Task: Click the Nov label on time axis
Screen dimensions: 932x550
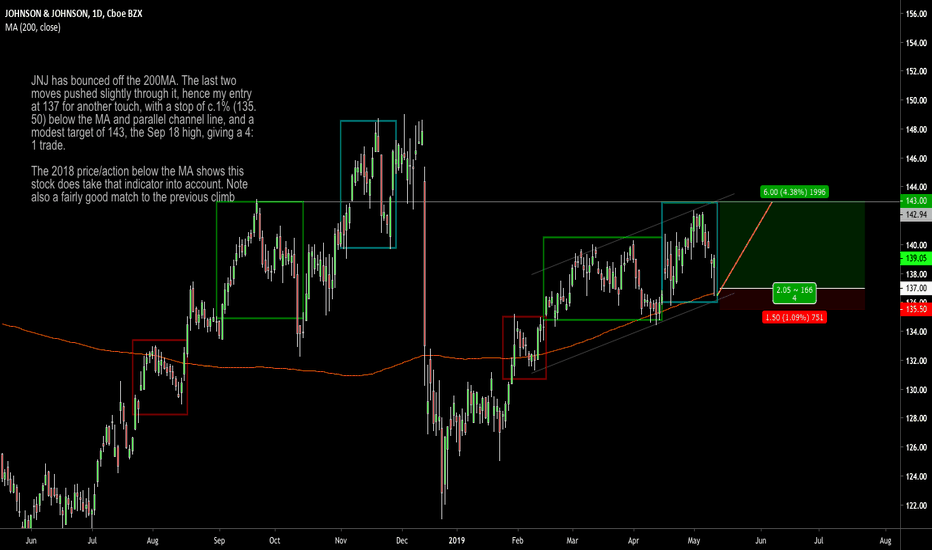Action: tap(341, 541)
